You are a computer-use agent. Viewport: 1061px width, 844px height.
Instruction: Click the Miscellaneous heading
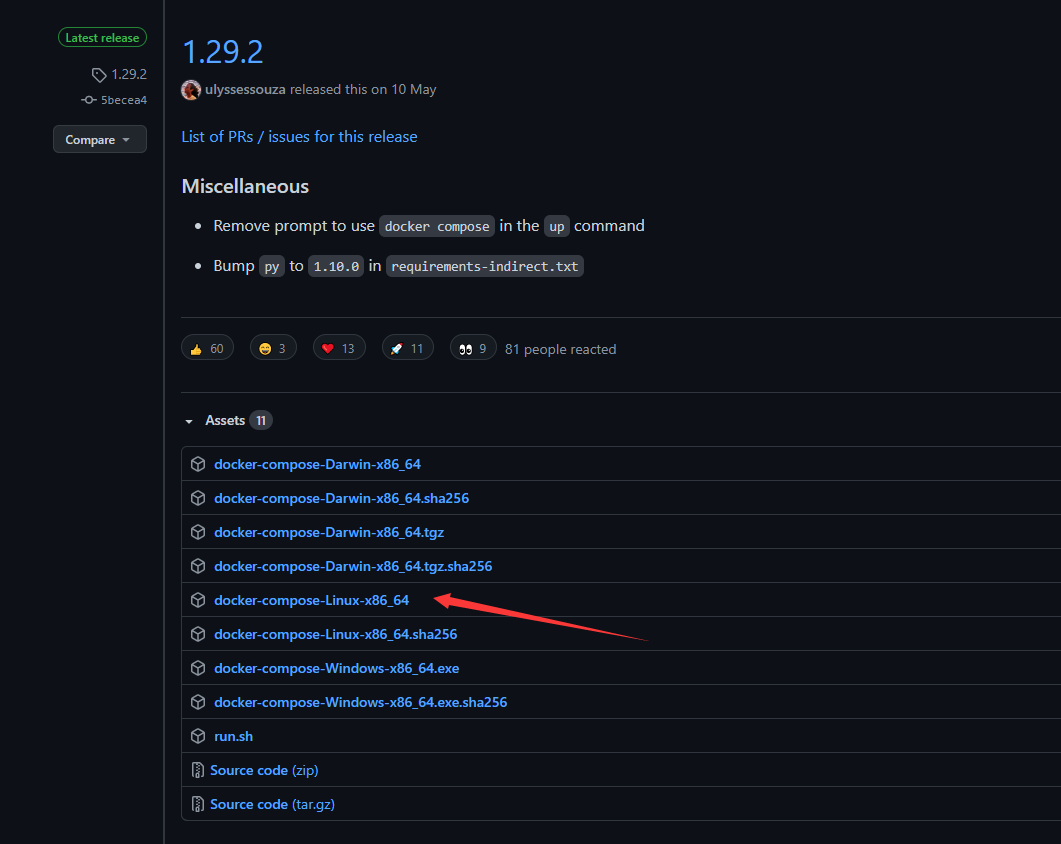pos(245,186)
